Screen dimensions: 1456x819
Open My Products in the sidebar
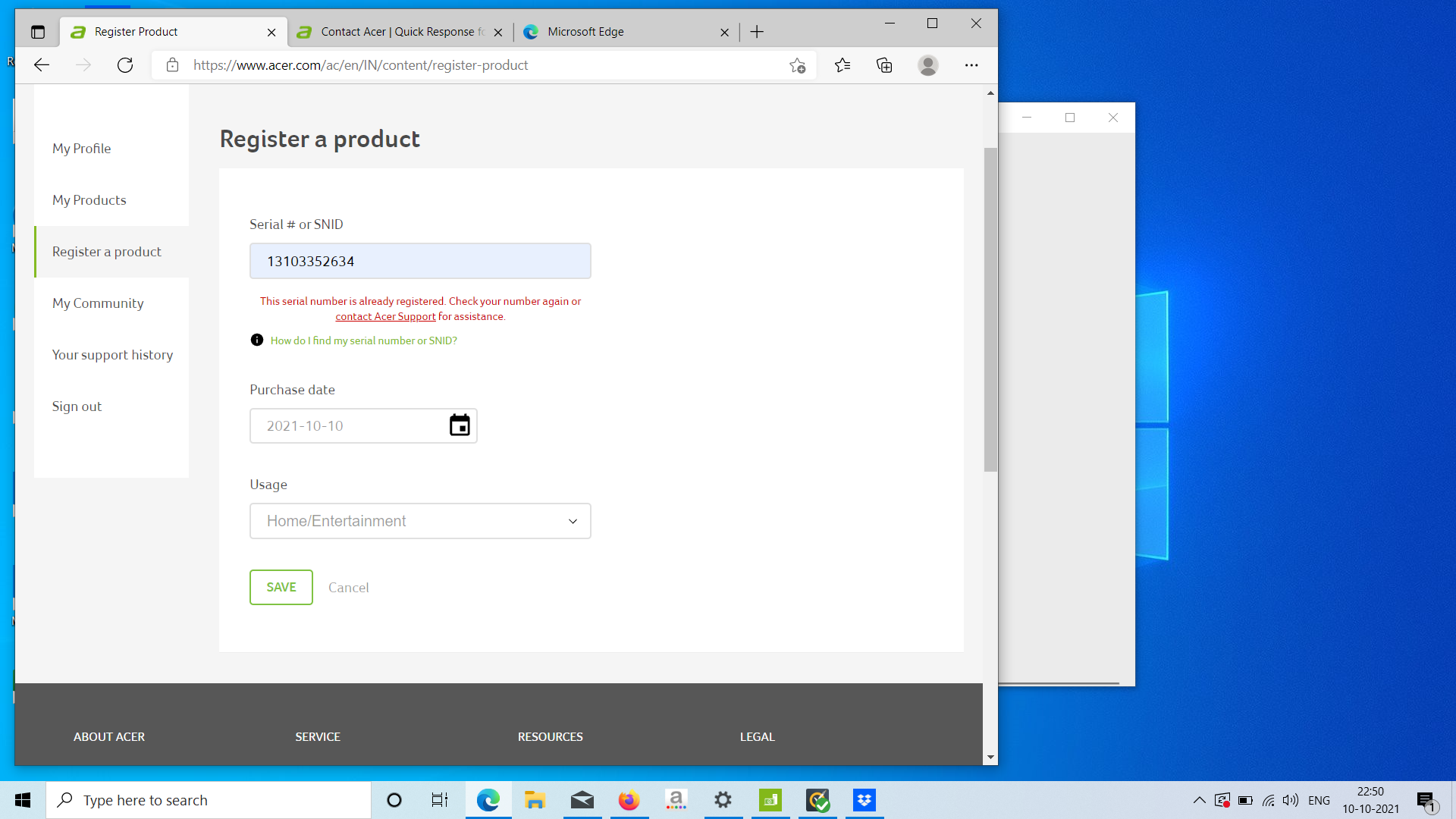tap(89, 200)
